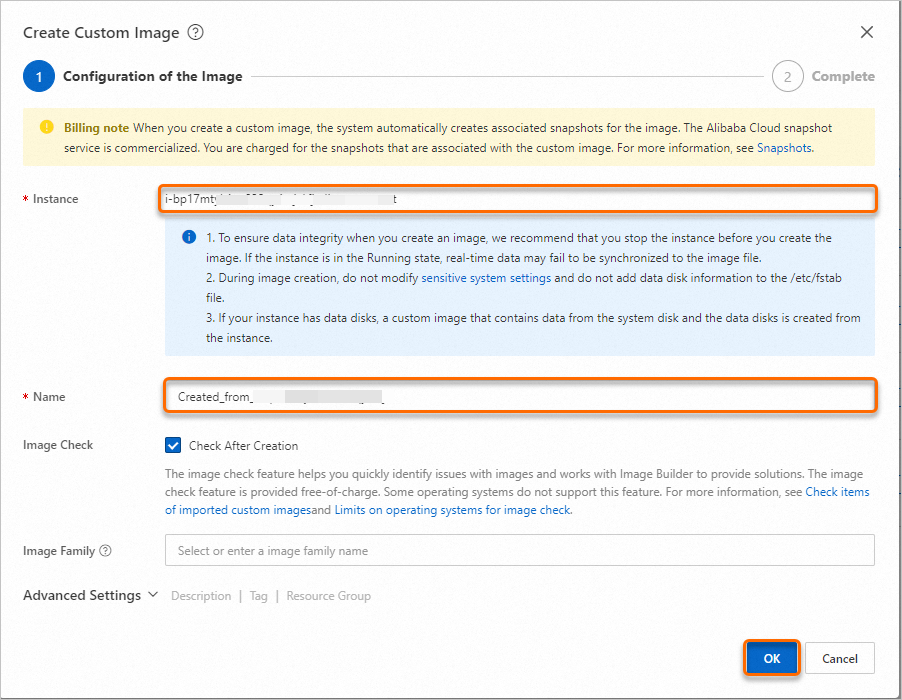Close the Create Custom Image dialog
Image resolution: width=902 pixels, height=700 pixels.
click(x=866, y=31)
